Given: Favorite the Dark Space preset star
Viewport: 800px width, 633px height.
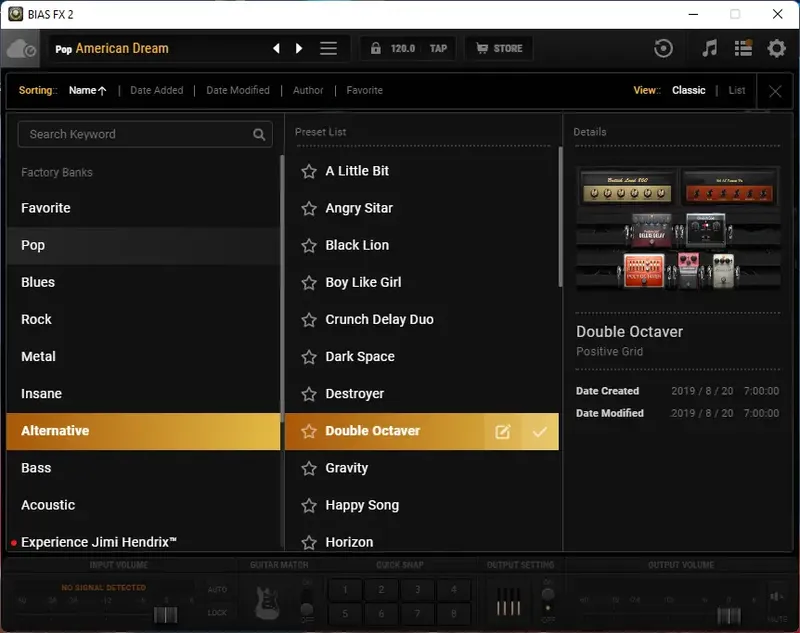Looking at the screenshot, I should coord(309,357).
